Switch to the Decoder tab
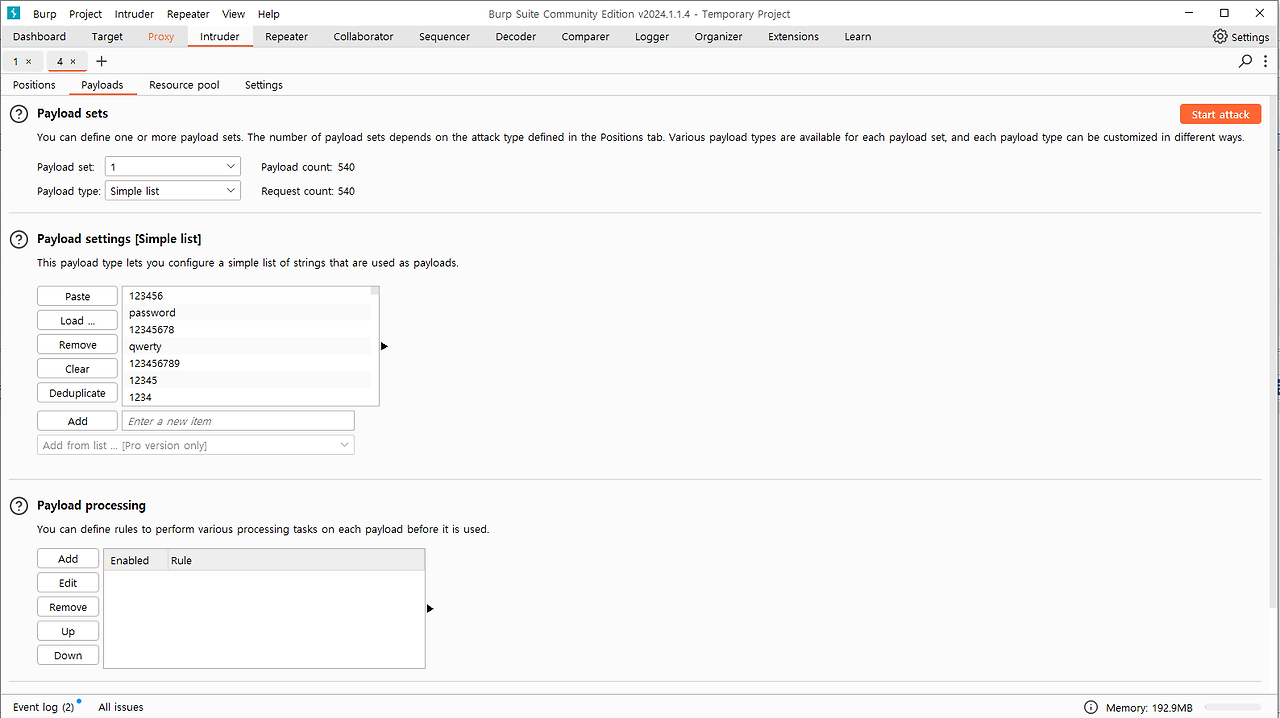The width and height of the screenshot is (1280, 718). pos(516,36)
